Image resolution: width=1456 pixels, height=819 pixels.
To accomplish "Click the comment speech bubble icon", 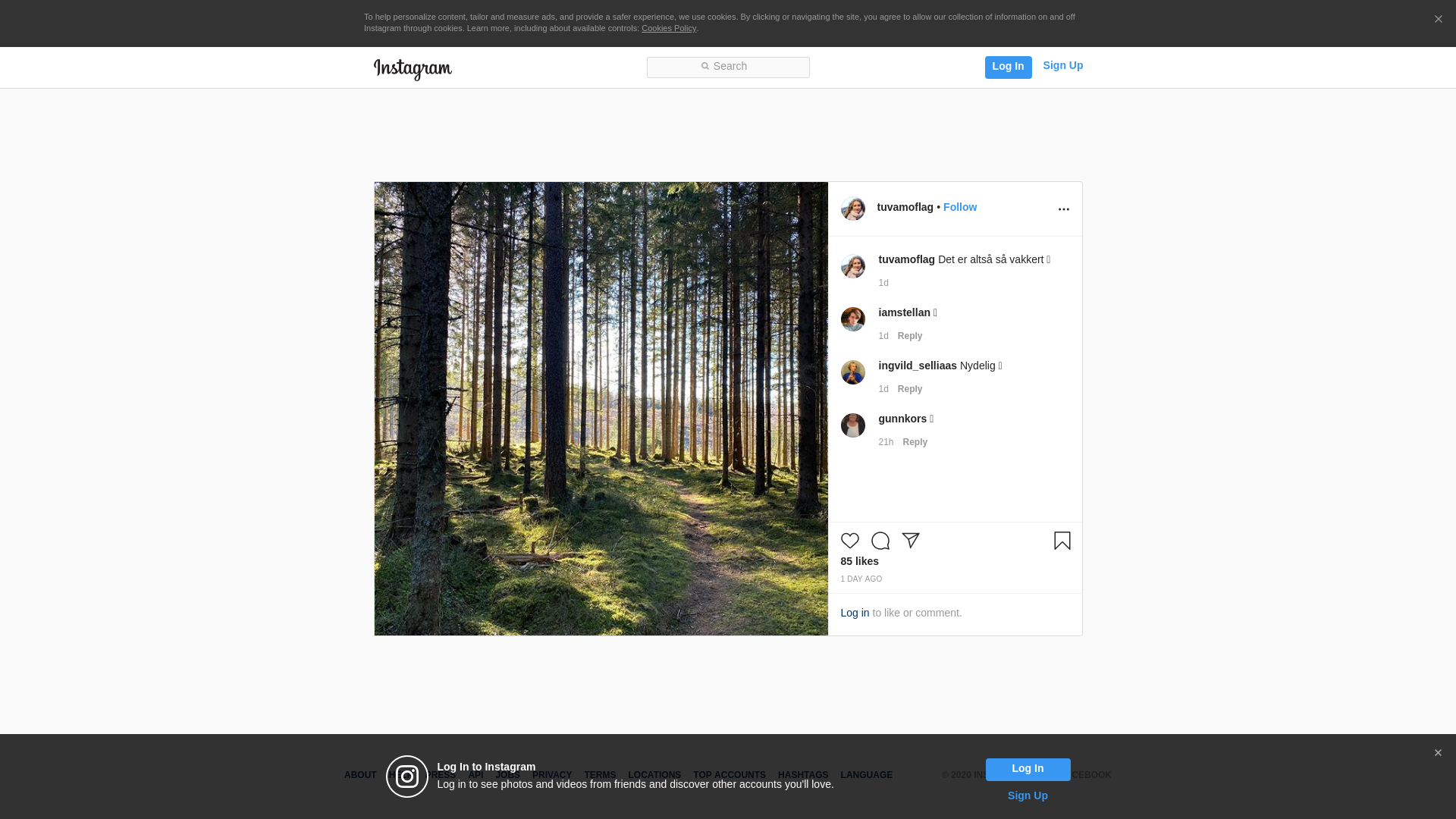I will (x=880, y=541).
